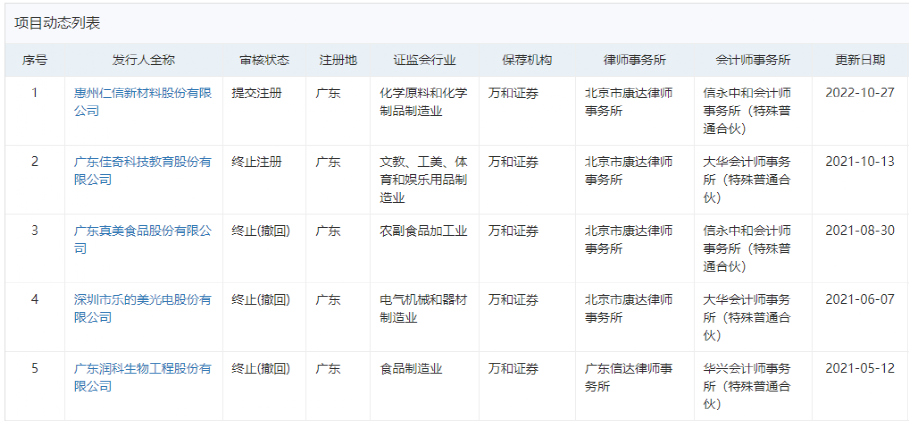Click 电气机械和器材制造业 industry cell
This screenshot has width=909, height=421.
424,309
